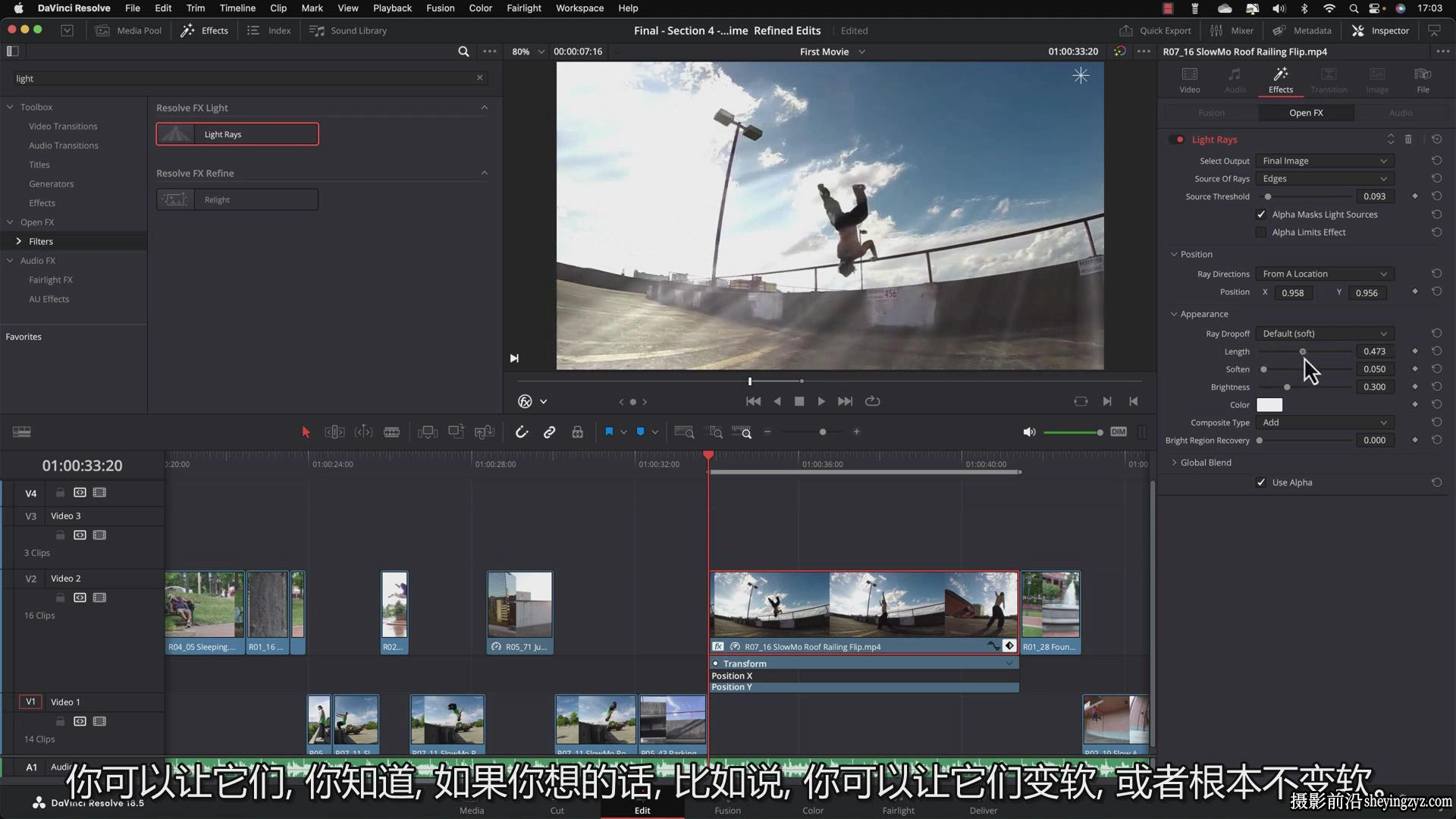The width and height of the screenshot is (1456, 819).
Task: Select the Light Rays effect thumbnail
Action: coord(237,134)
